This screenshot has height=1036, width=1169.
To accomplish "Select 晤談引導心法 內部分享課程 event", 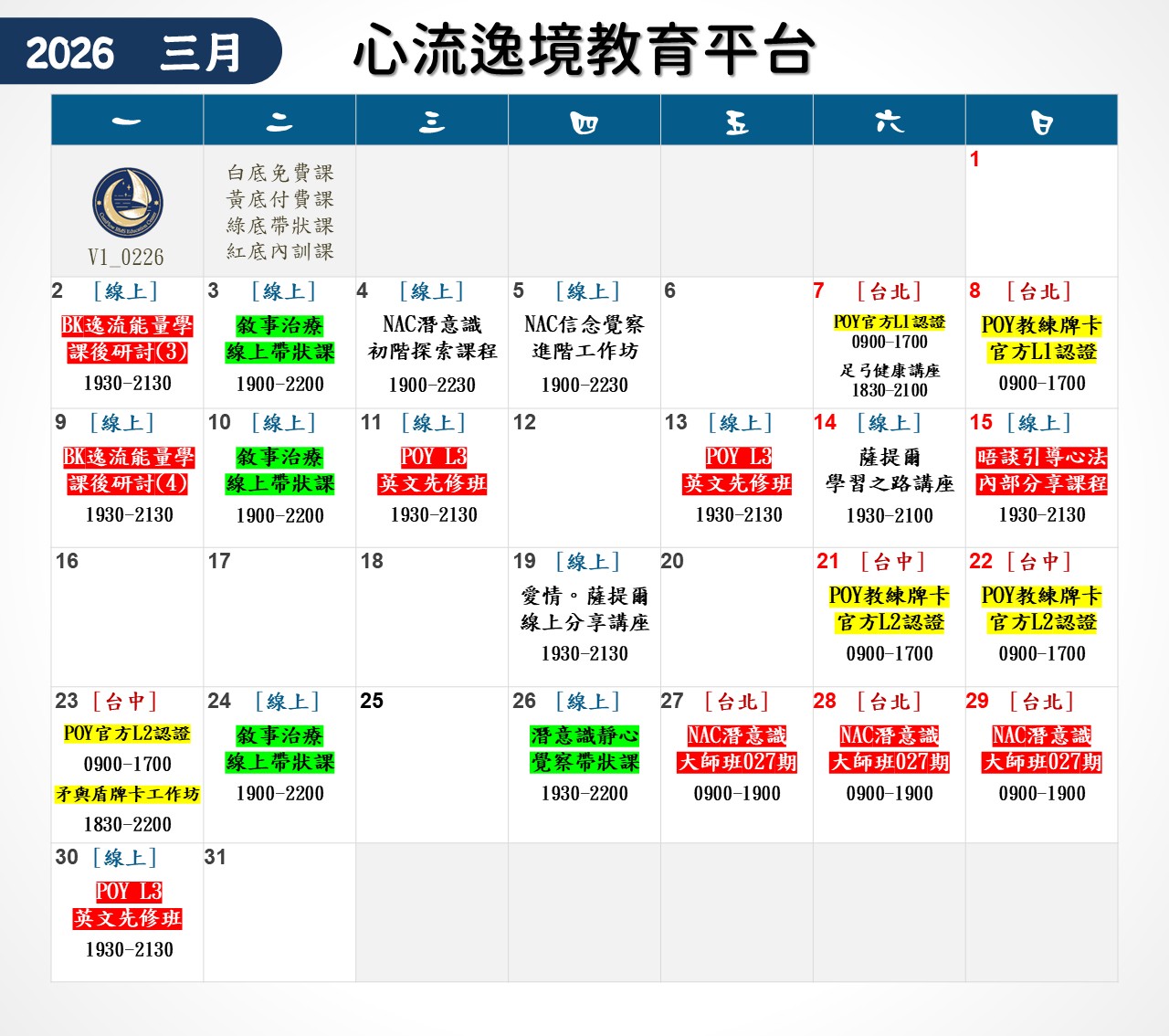I will tap(1041, 470).
